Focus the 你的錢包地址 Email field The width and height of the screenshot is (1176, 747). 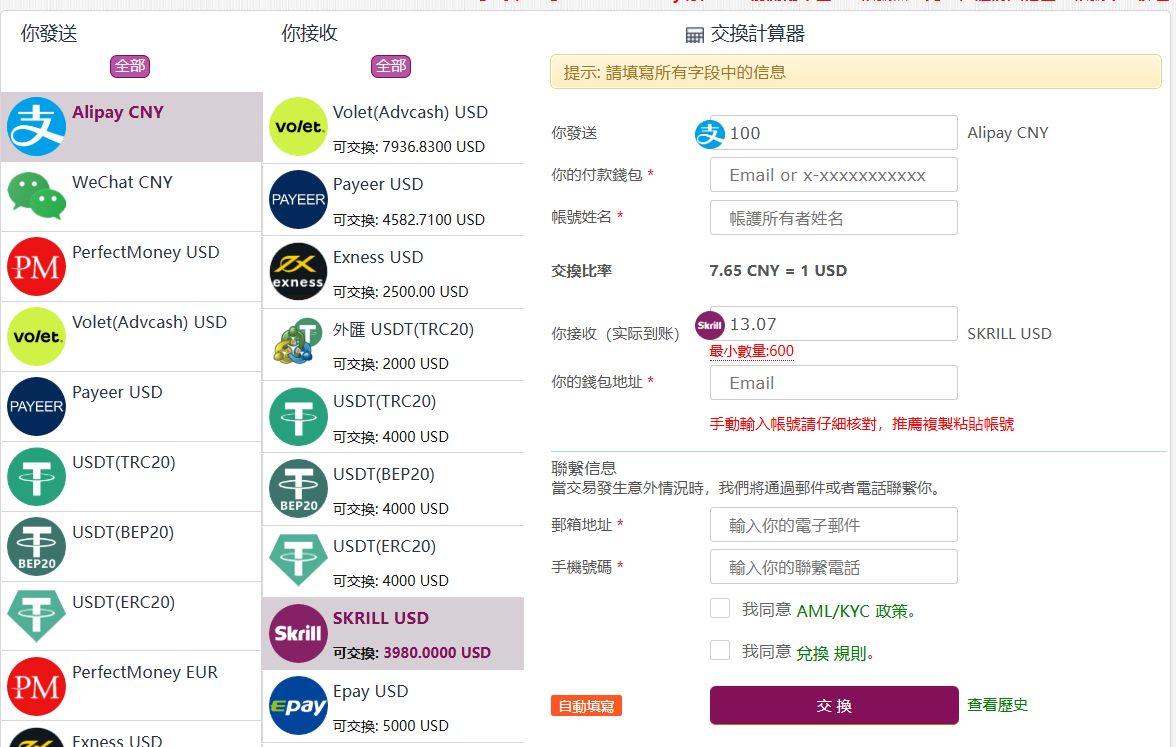coord(833,382)
